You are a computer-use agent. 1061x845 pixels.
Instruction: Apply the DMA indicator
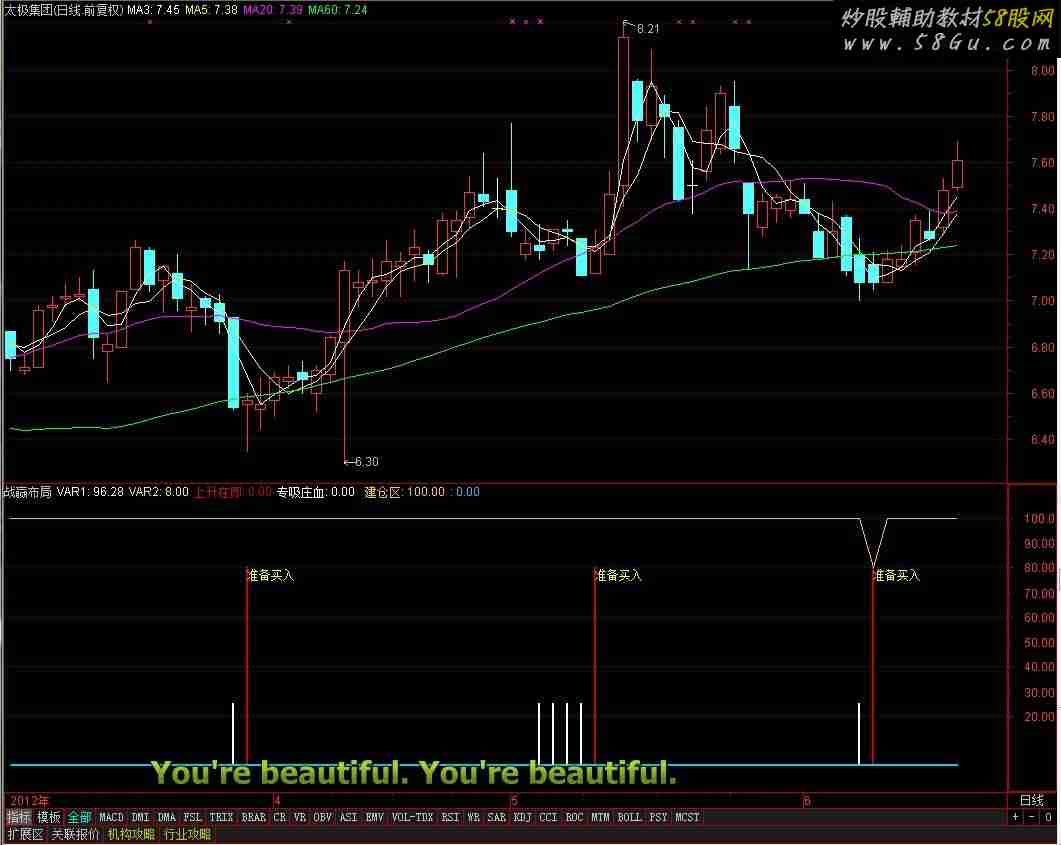(x=166, y=817)
